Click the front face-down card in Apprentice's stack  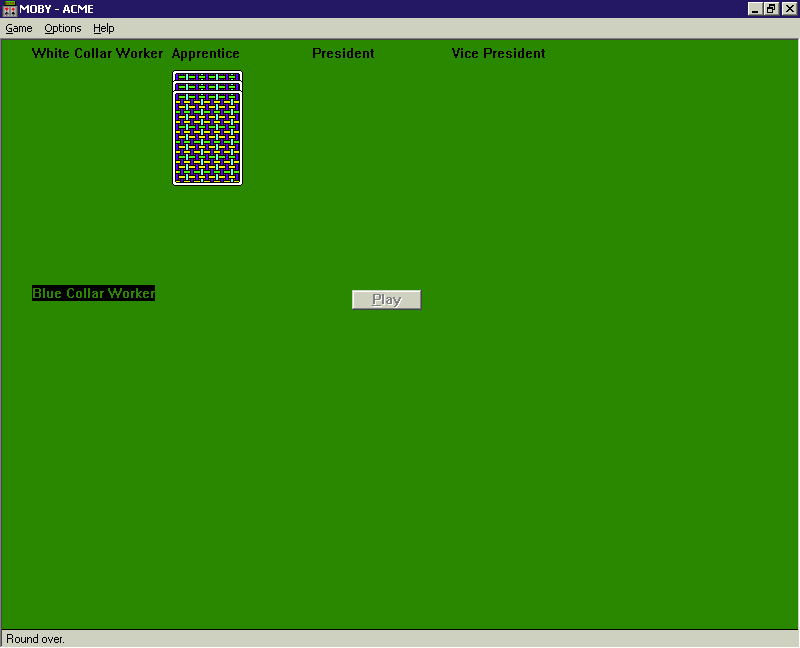click(208, 138)
